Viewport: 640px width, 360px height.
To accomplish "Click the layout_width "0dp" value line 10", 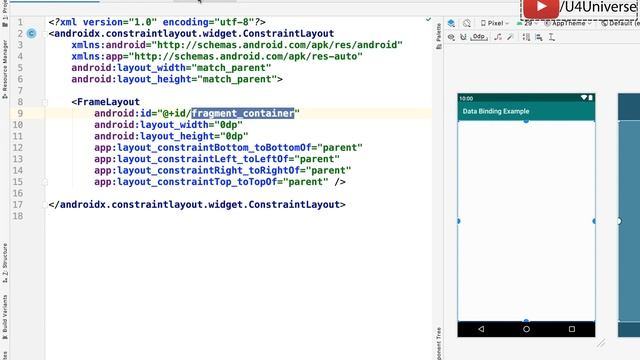I will 229,125.
